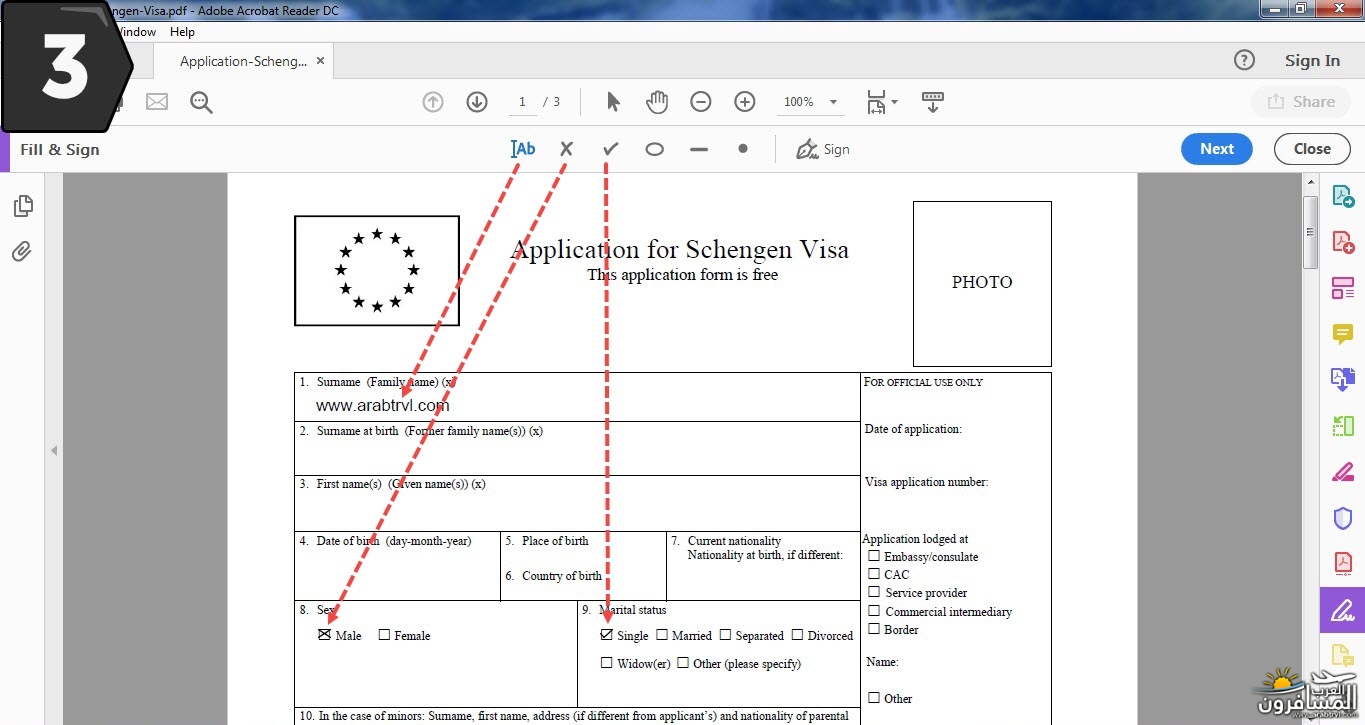Open the Protect shield tool

click(x=1342, y=518)
